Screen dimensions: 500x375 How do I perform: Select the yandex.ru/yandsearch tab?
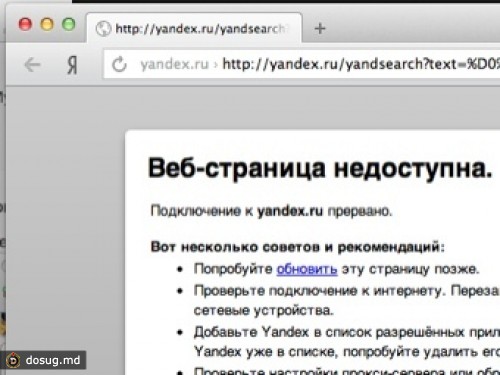[x=194, y=28]
